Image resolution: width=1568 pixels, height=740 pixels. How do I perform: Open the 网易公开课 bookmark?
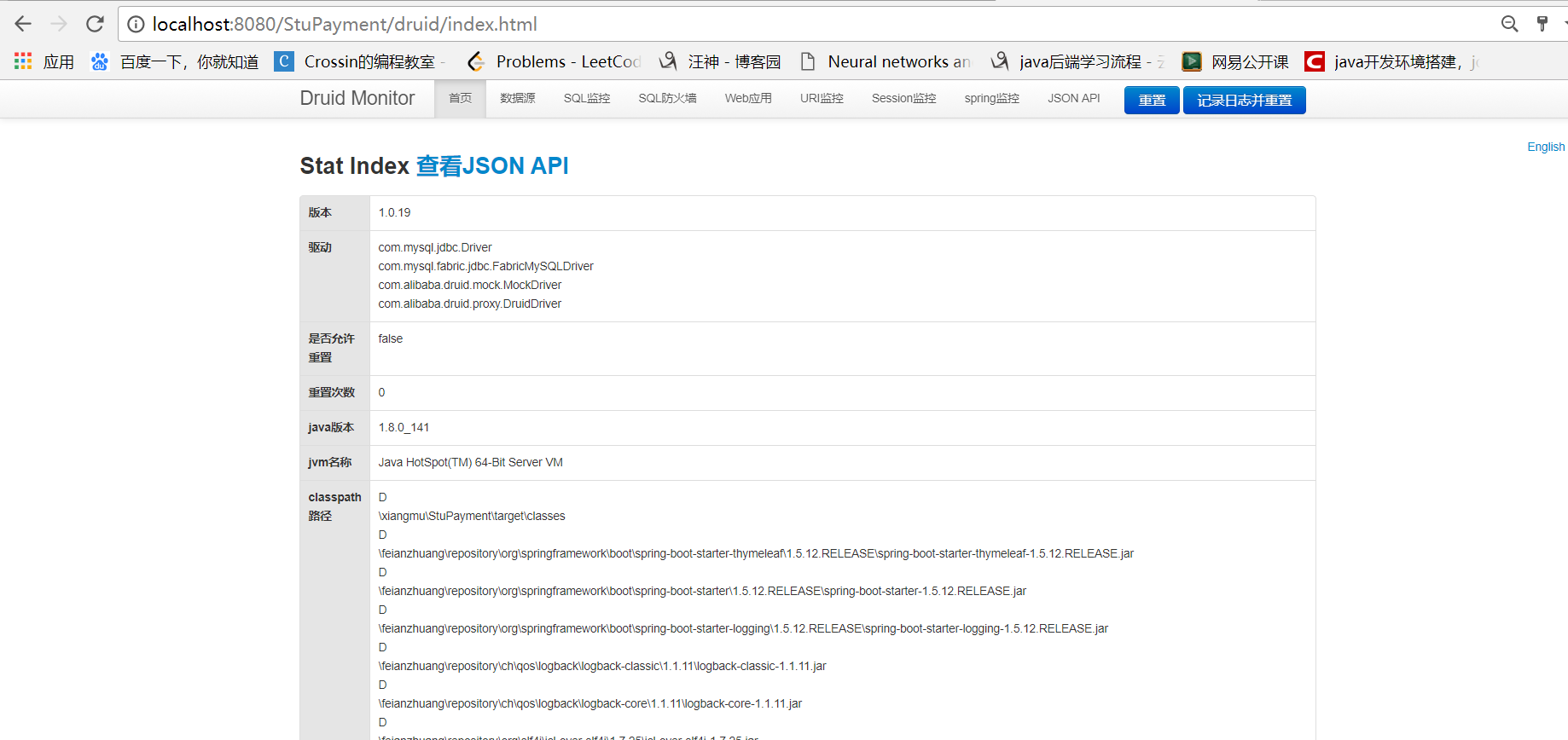[1235, 61]
